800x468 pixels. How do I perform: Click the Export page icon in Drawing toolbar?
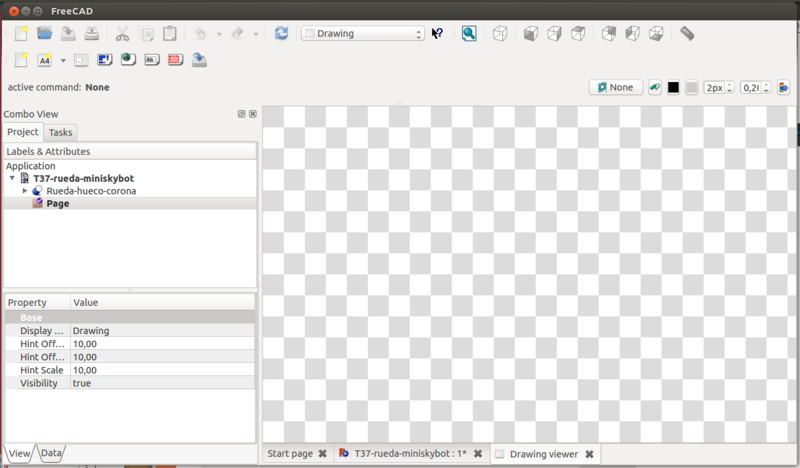(199, 60)
